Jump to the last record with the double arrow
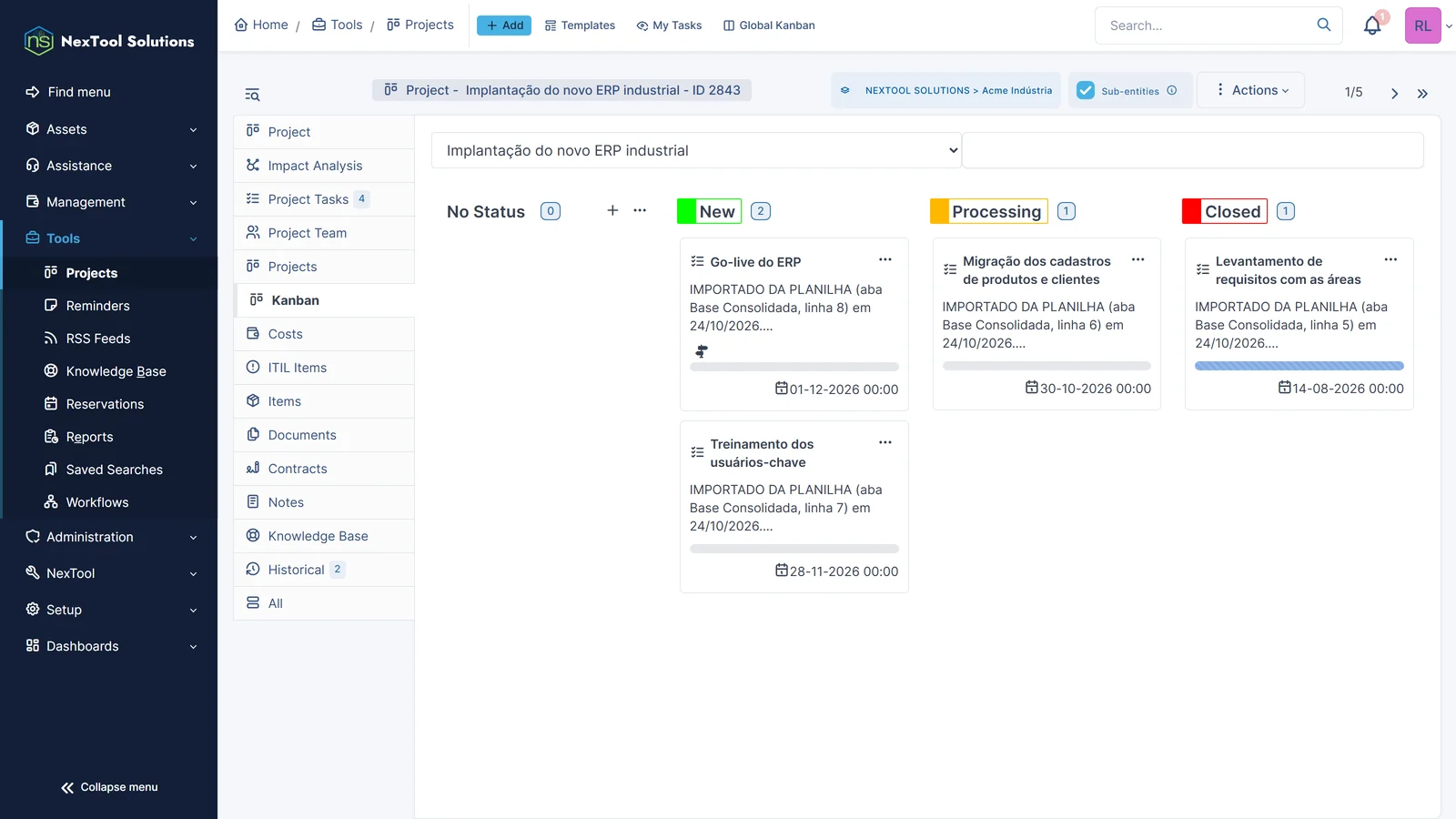This screenshot has height=819, width=1456. tap(1422, 93)
